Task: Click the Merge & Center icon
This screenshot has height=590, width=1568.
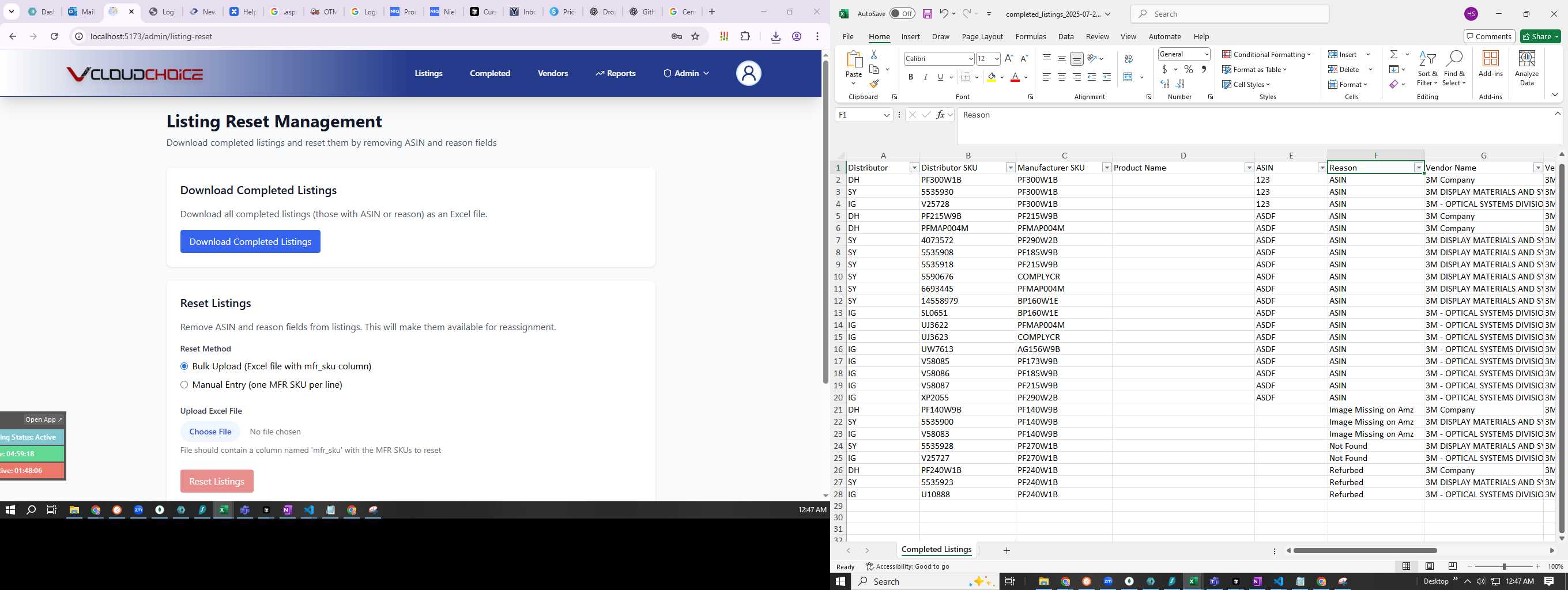Action: tap(1128, 77)
